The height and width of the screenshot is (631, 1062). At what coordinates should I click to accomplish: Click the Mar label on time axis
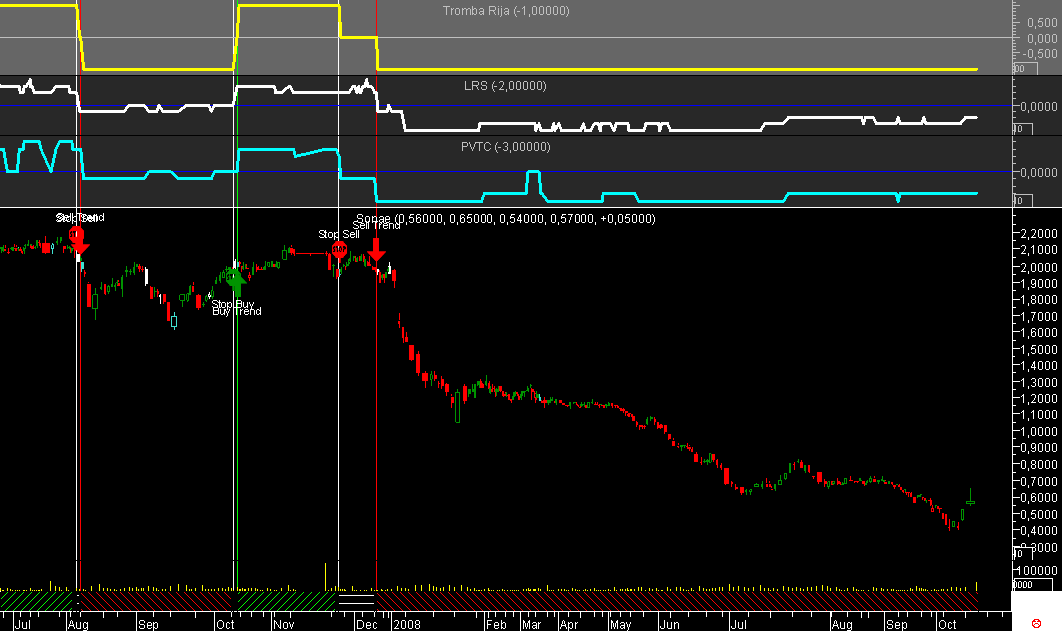click(532, 624)
